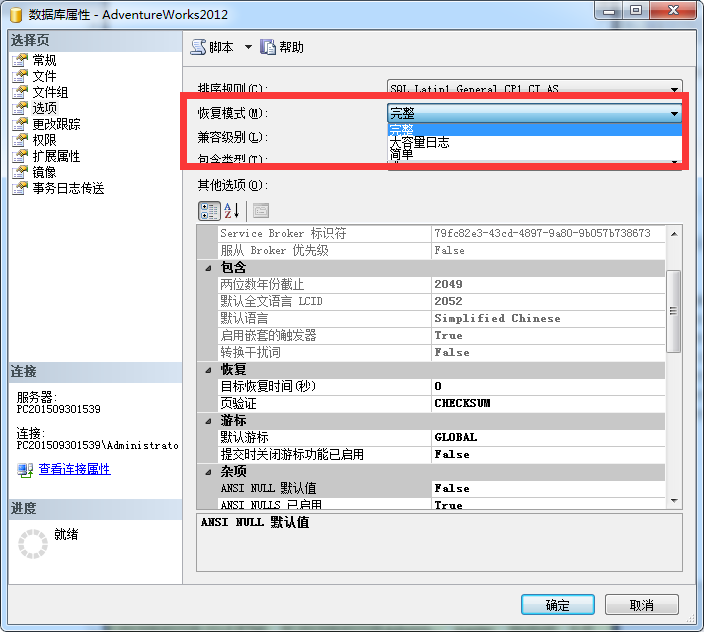Image resolution: width=704 pixels, height=632 pixels.
Task: Collapse the 游标 property section
Action: point(208,421)
